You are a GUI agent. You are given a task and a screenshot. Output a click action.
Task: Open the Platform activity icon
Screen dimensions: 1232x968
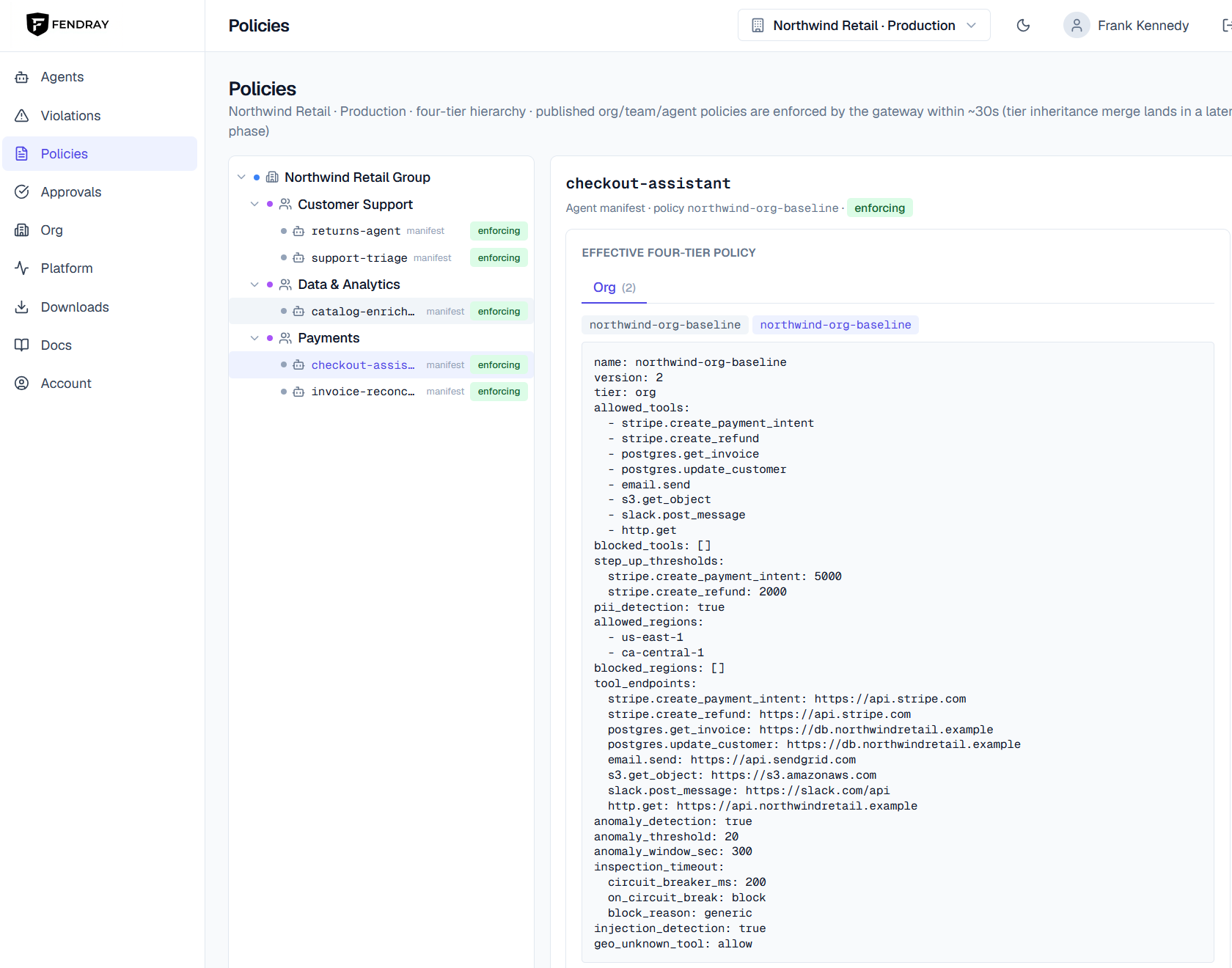tap(22, 268)
